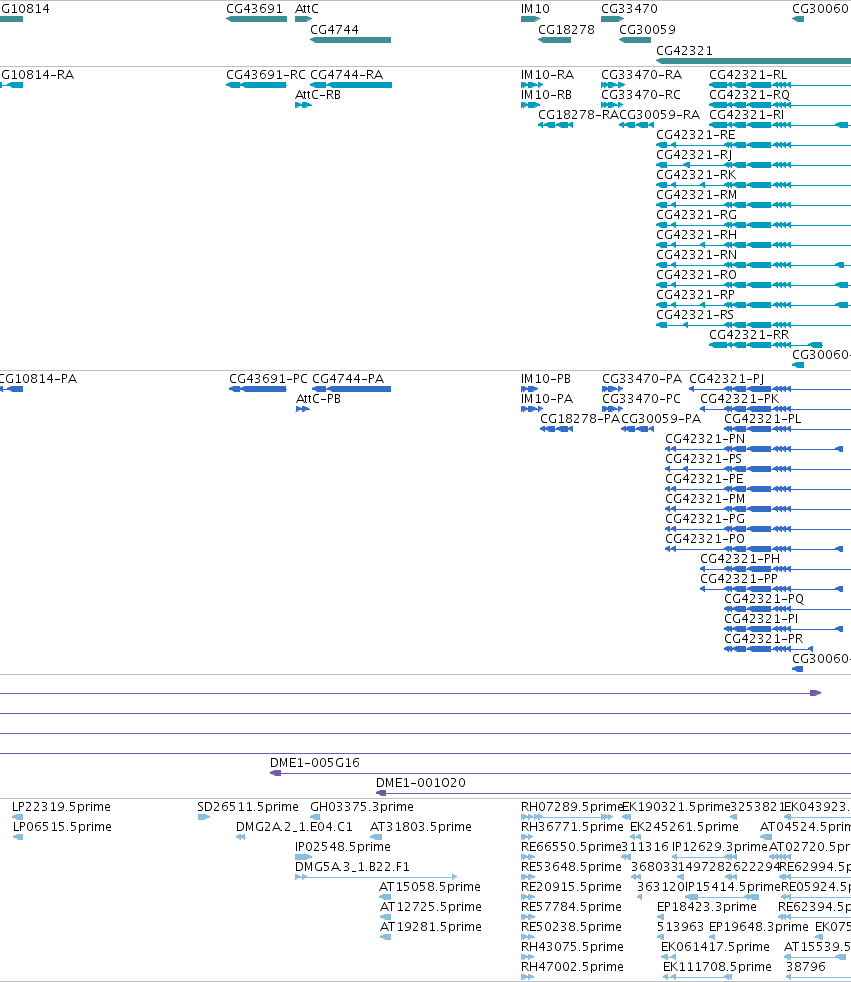
Task: Select transcript CG42321-RG
Action: click(x=696, y=215)
